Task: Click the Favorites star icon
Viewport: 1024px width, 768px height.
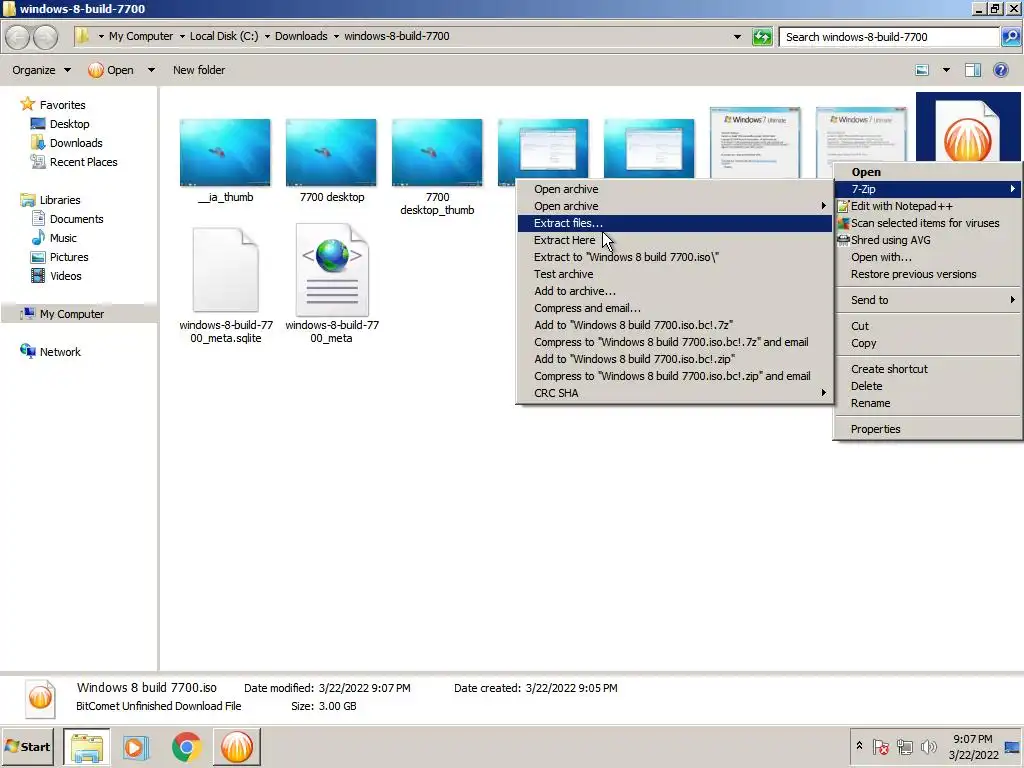Action: point(27,104)
